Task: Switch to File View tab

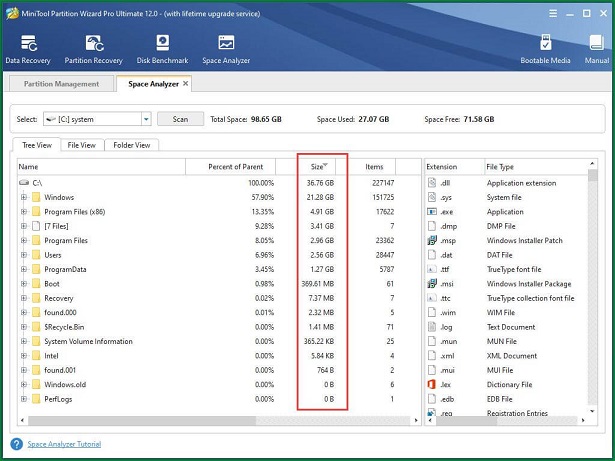Action: pyautogui.click(x=82, y=145)
